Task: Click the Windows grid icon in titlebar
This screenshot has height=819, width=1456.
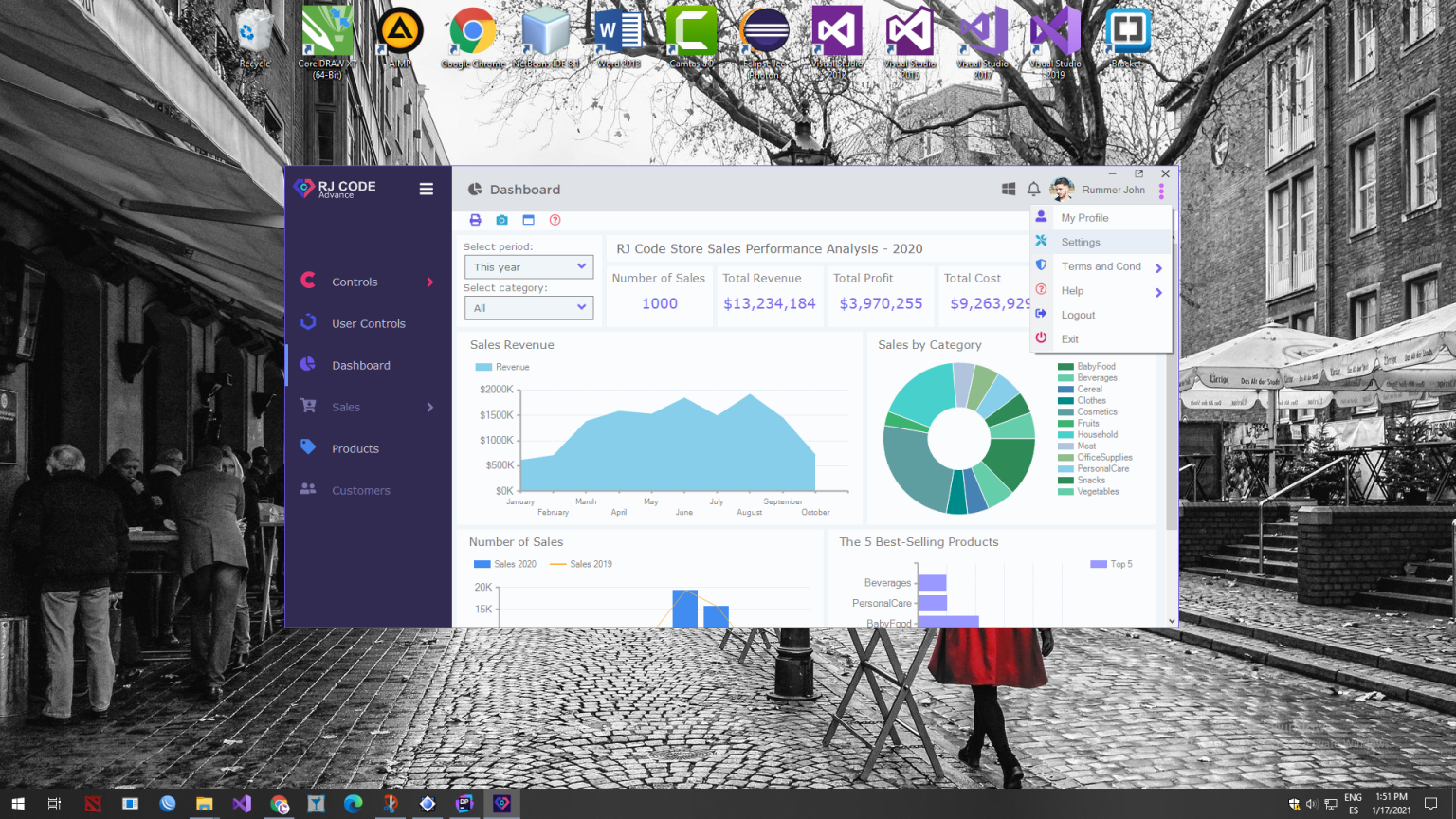Action: point(1008,189)
